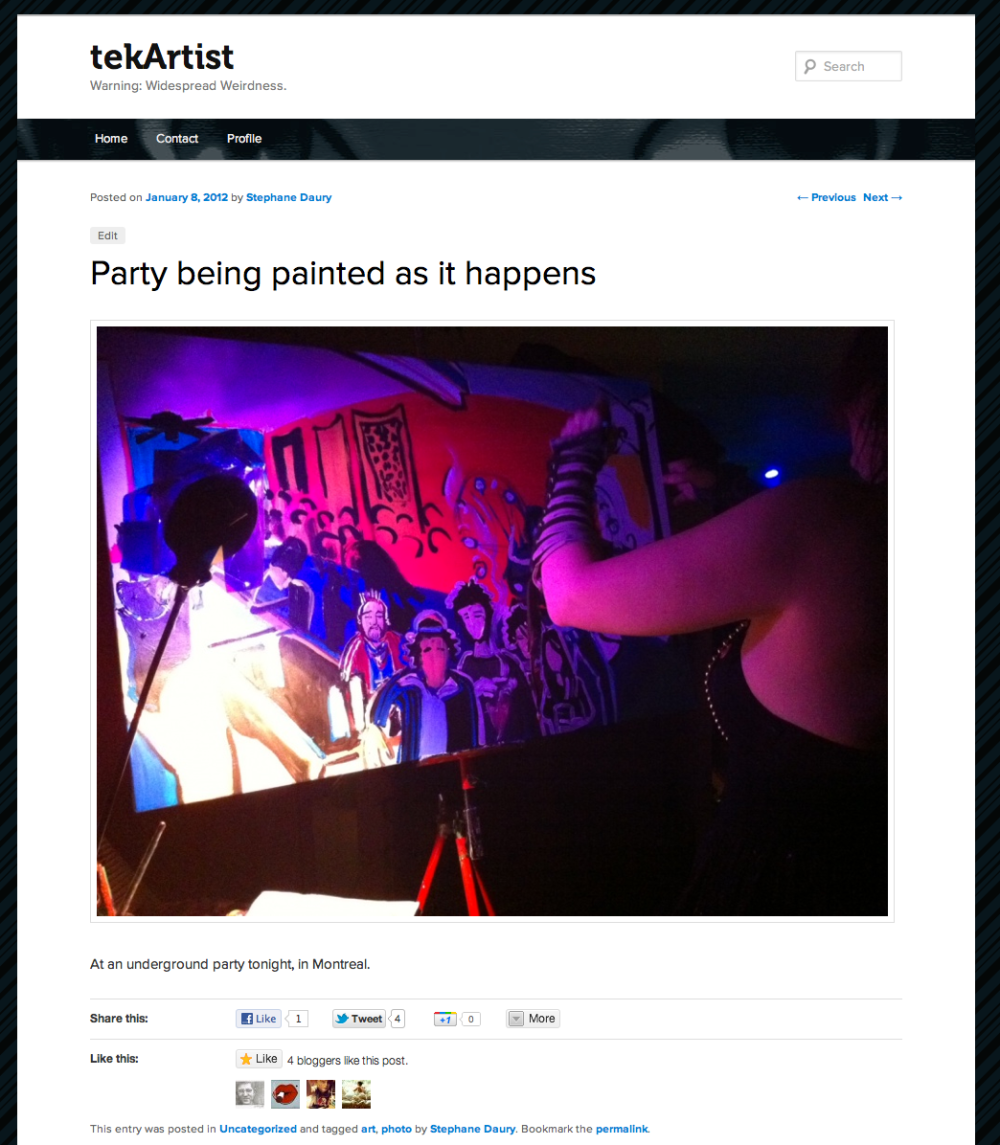Go to the Next post link
Screen dimensions: 1000x1145
click(x=882, y=197)
